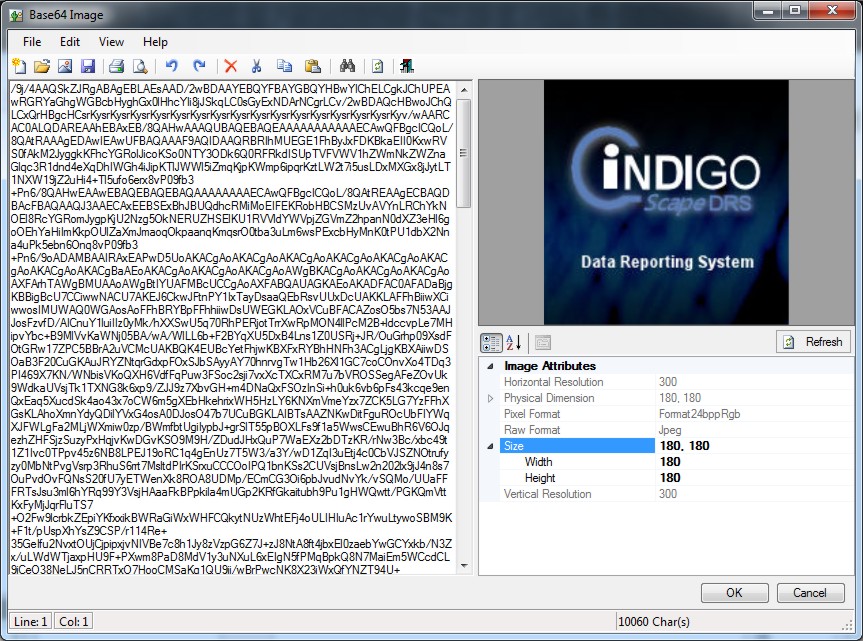The width and height of the screenshot is (863, 641).
Task: Click the OK button
Action: [x=734, y=592]
